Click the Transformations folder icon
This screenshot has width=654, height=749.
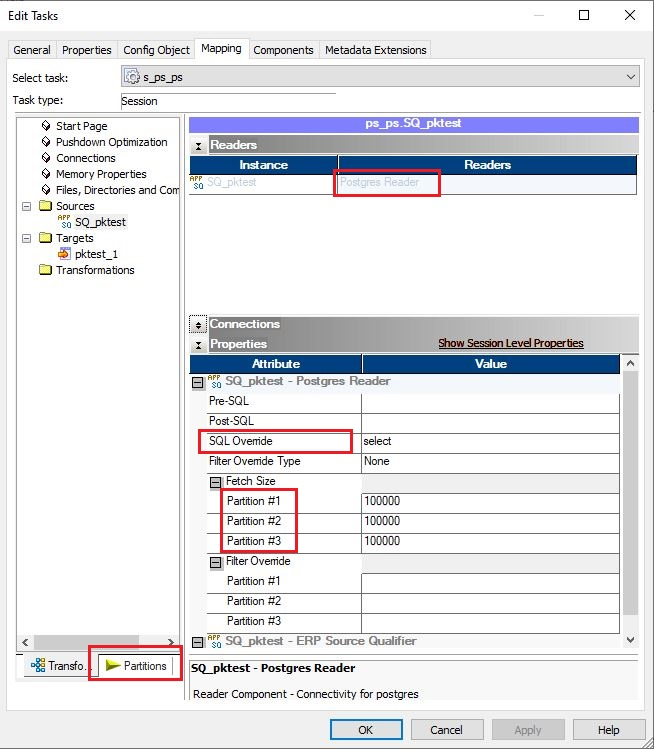(45, 269)
